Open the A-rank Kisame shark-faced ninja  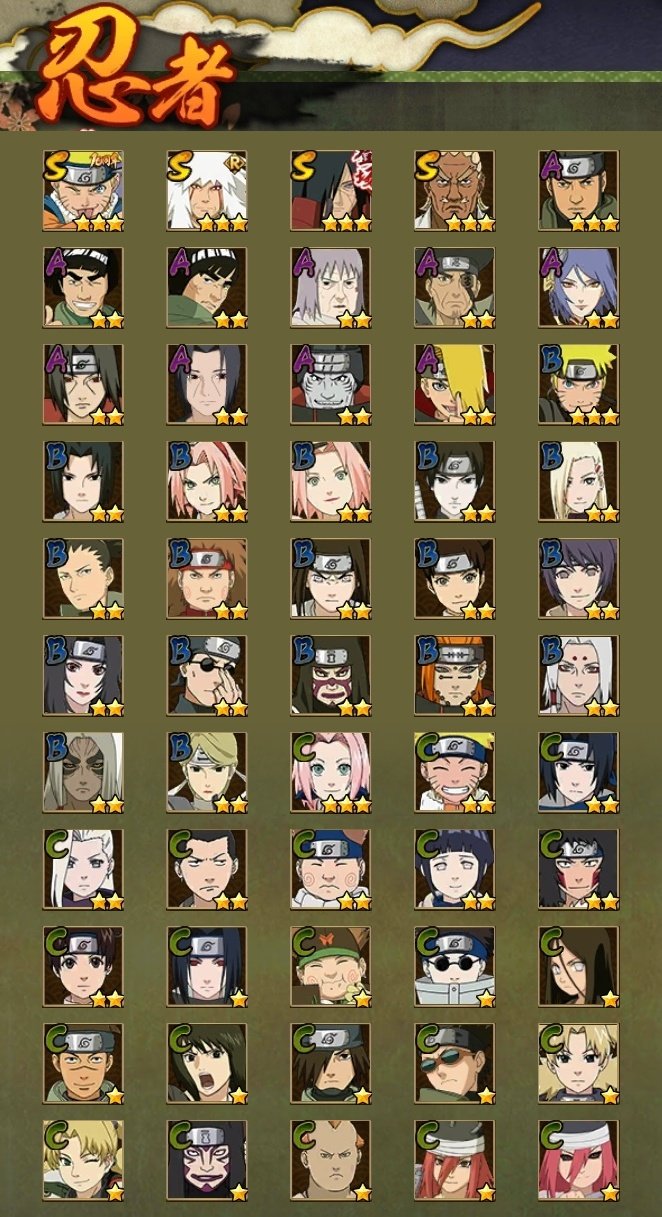(x=331, y=385)
